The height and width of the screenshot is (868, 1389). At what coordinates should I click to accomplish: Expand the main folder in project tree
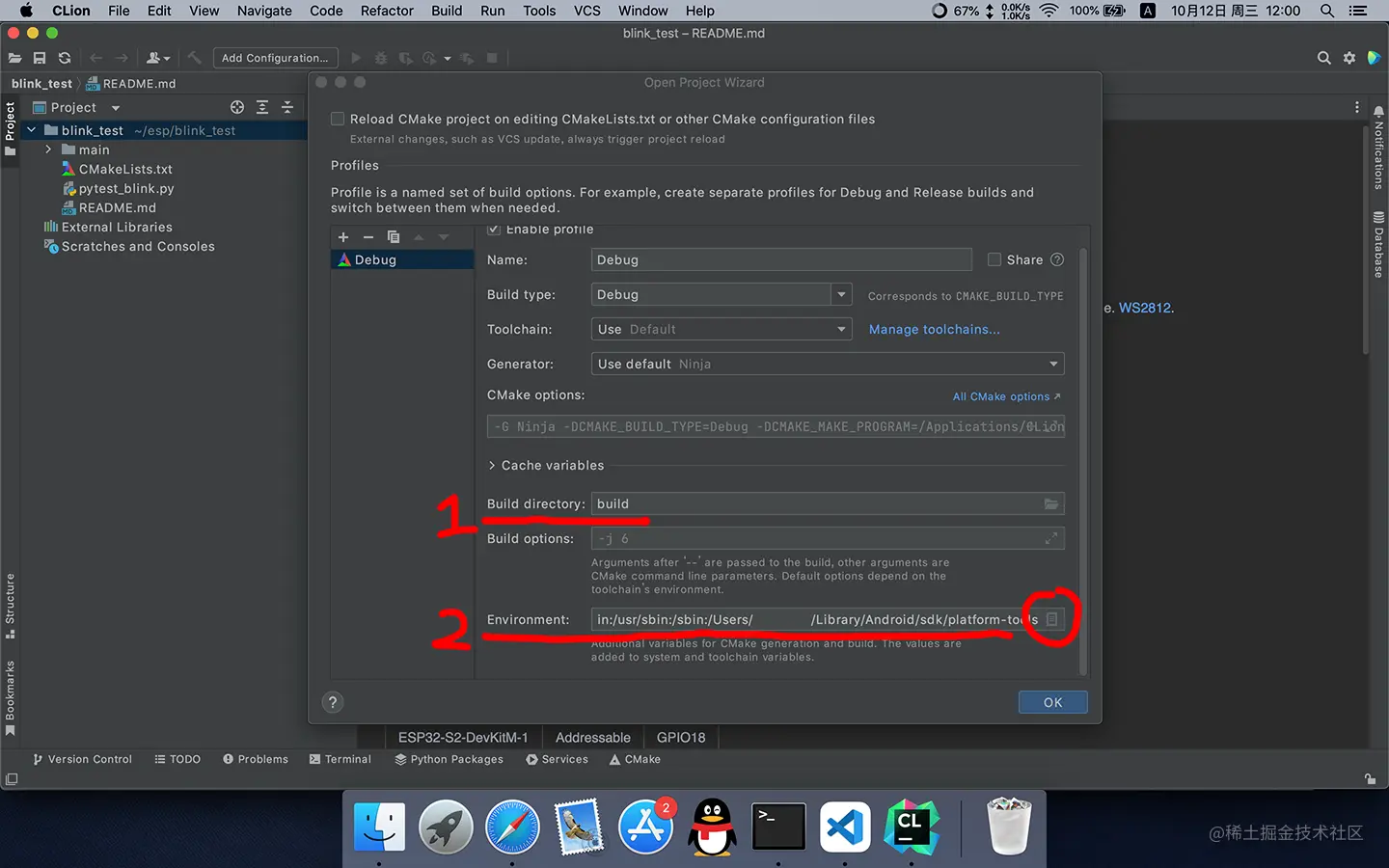coord(48,149)
